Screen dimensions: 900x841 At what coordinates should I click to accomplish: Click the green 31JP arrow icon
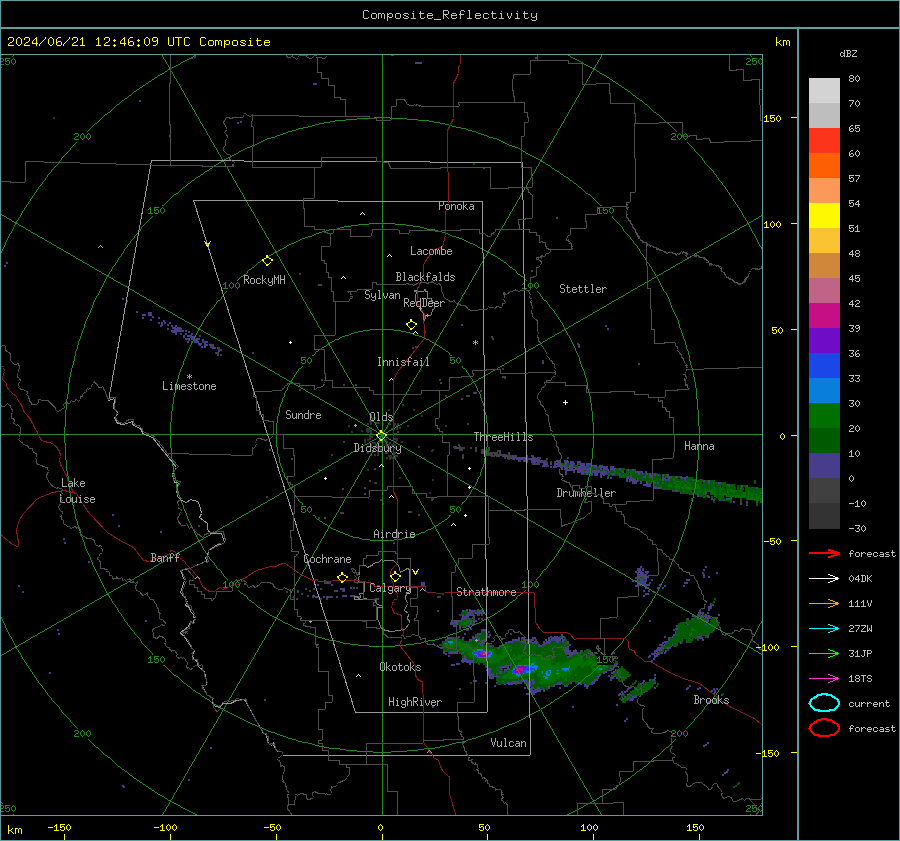[x=824, y=653]
